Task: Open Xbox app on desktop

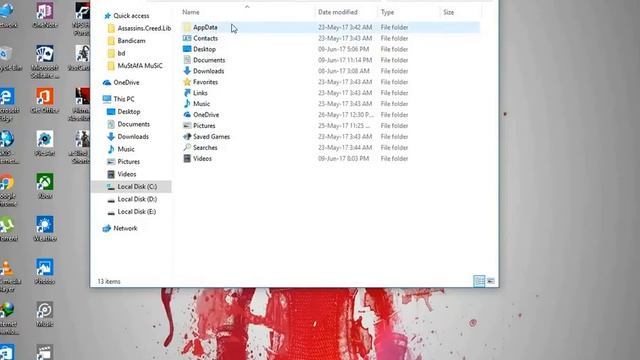Action: (x=44, y=186)
